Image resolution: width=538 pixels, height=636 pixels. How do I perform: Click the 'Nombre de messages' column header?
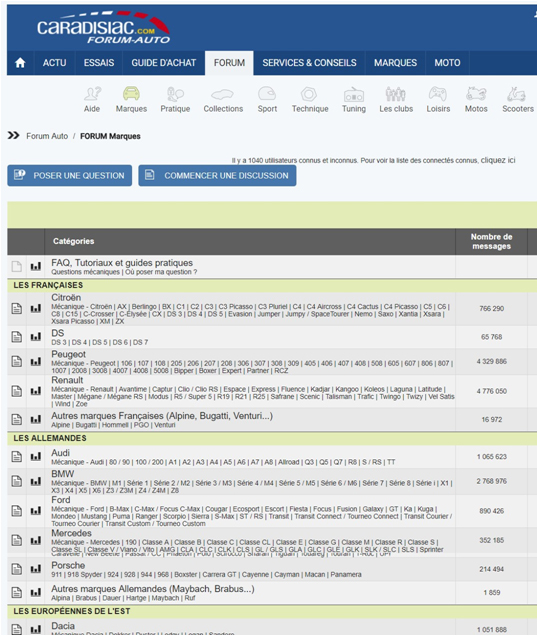[491, 241]
